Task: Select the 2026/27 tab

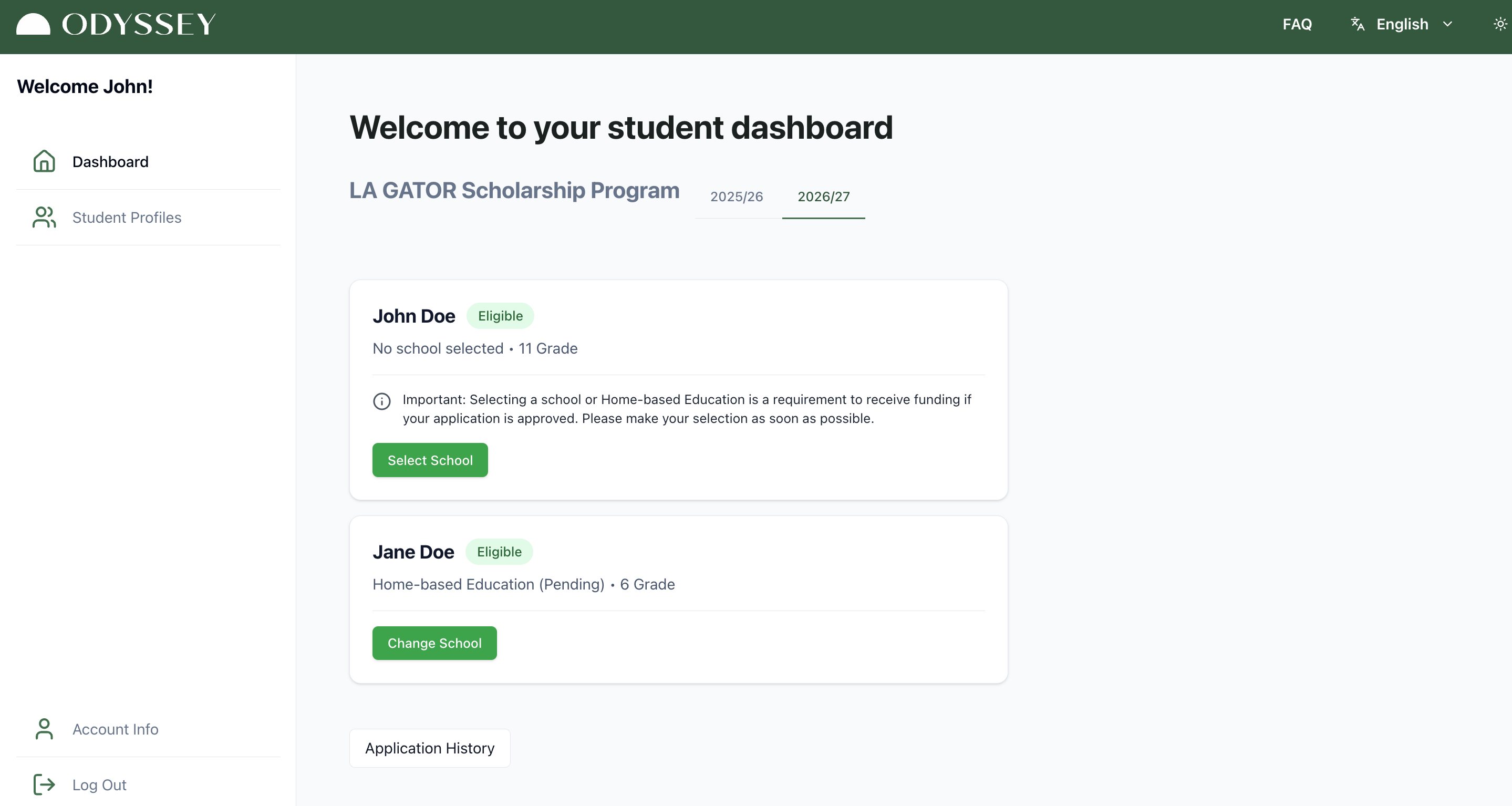Action: 823,197
